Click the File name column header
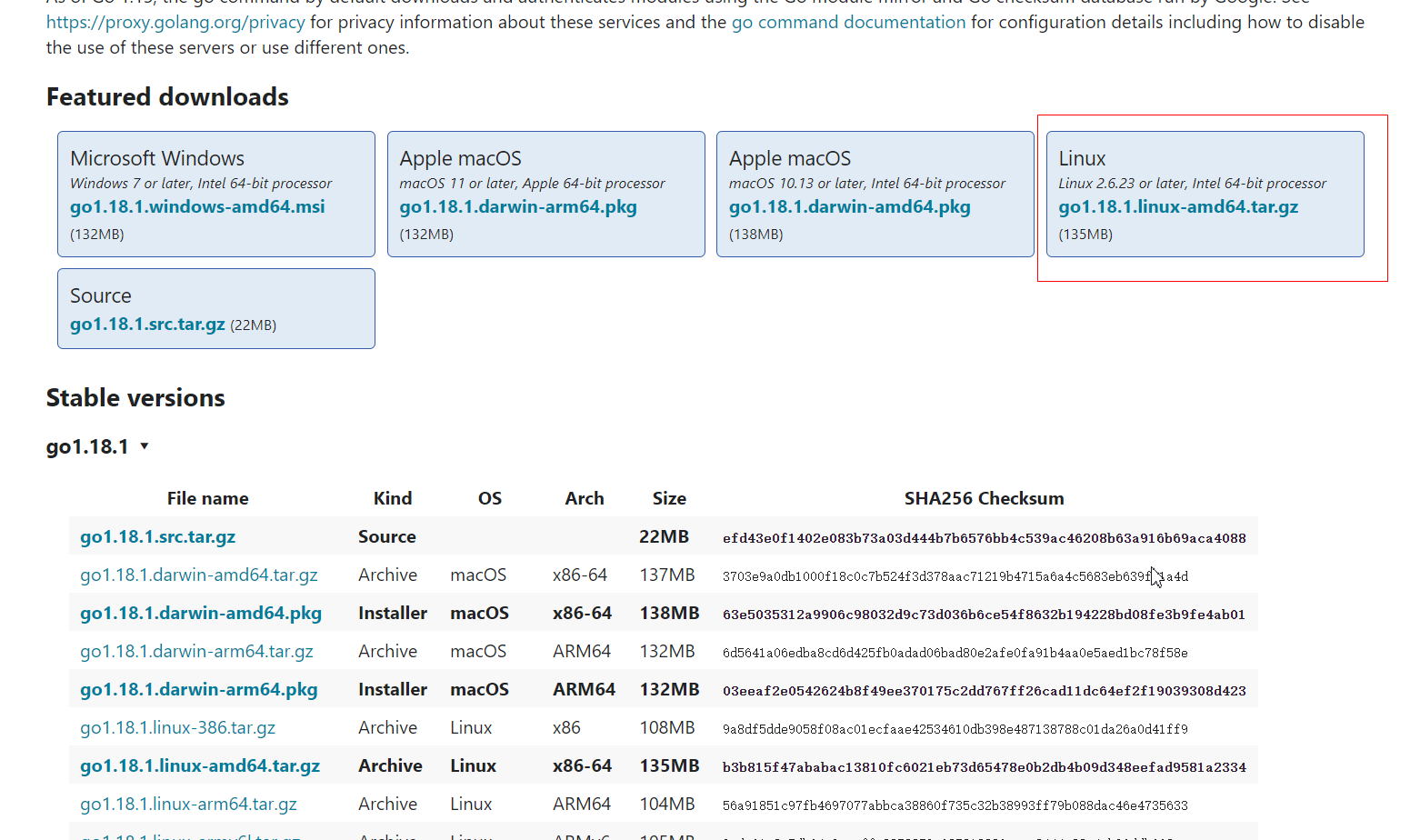Screen dimensions: 1410x840 pos(207,498)
